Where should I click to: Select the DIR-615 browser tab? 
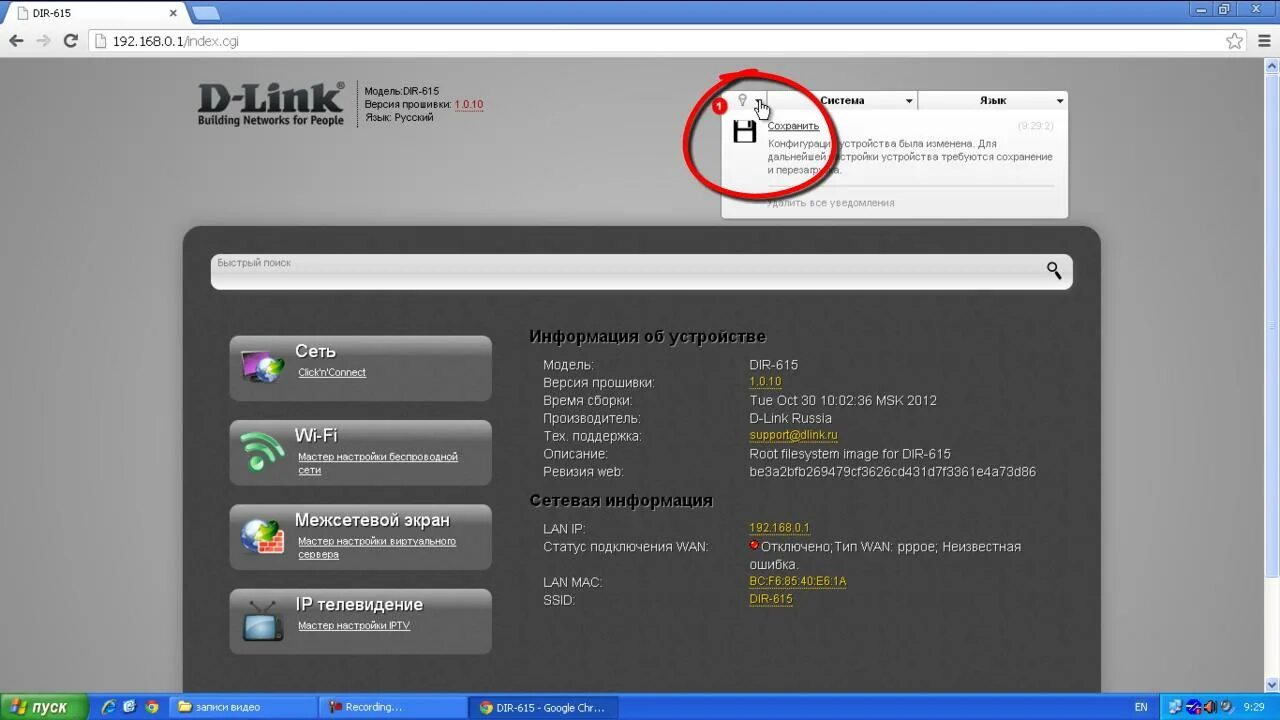pos(95,13)
